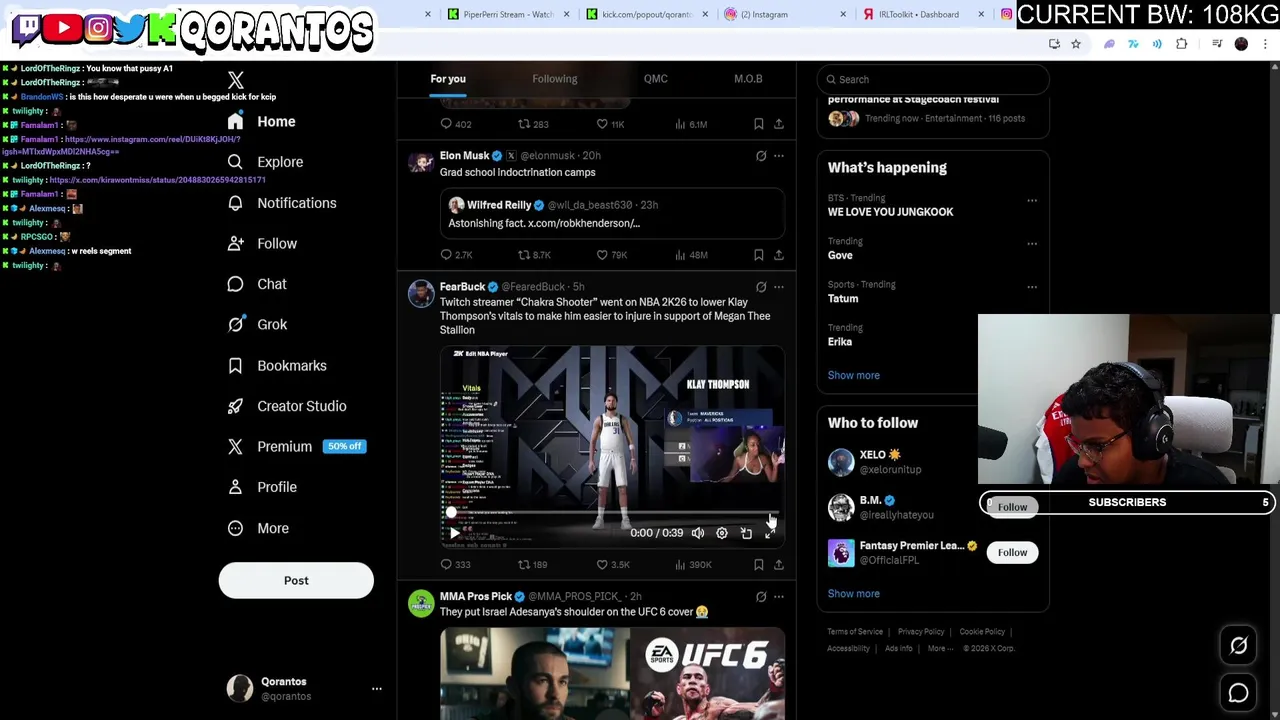The height and width of the screenshot is (720, 1280).
Task: Switch to the For you tab
Action: click(x=448, y=79)
